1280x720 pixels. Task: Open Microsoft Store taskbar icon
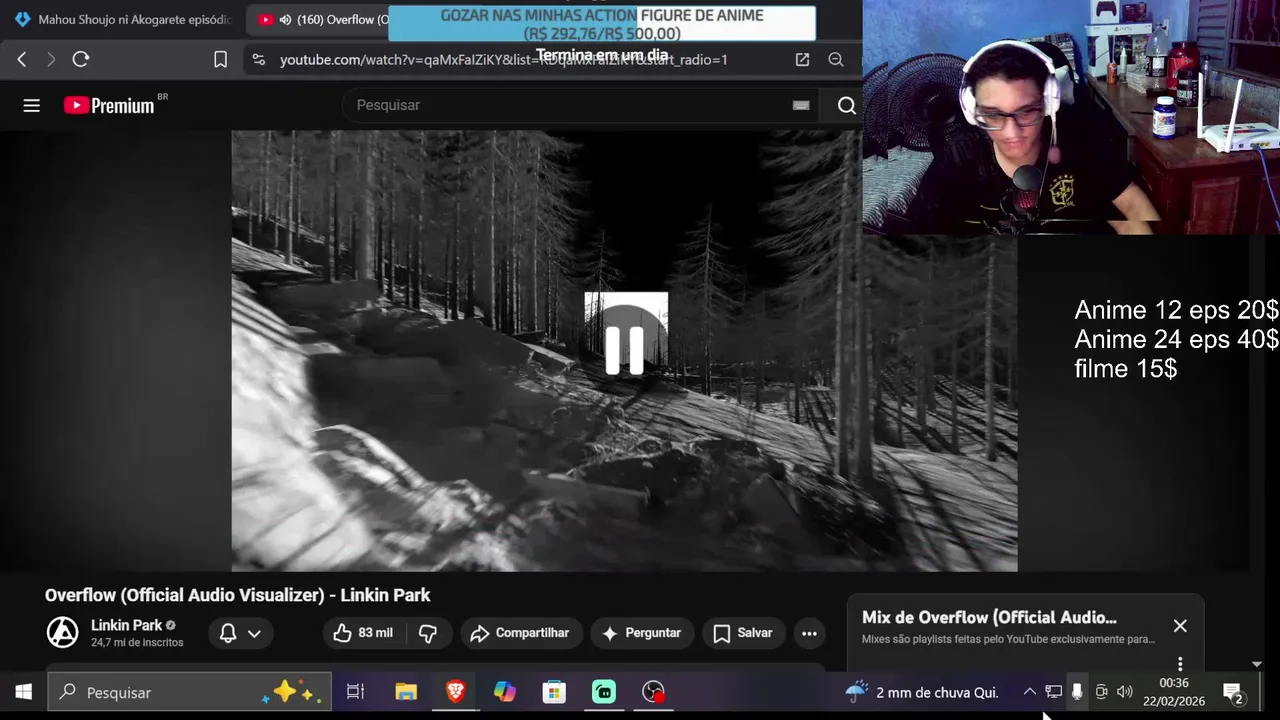[554, 692]
